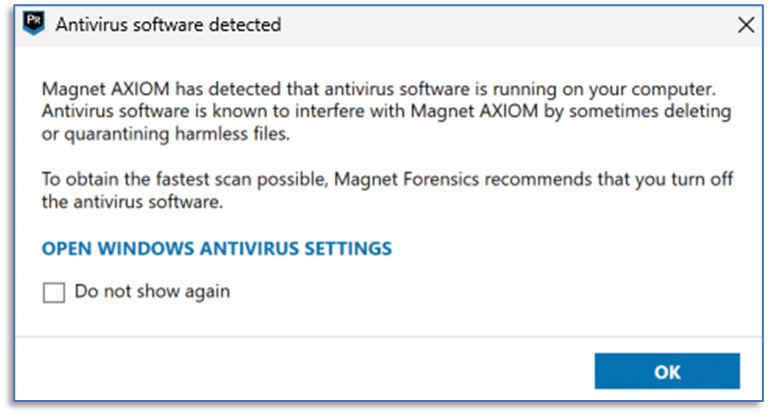The height and width of the screenshot is (415, 768).
Task: Click the line starting 'To obtain the fastest scan'
Action: pyautogui.click(x=387, y=179)
